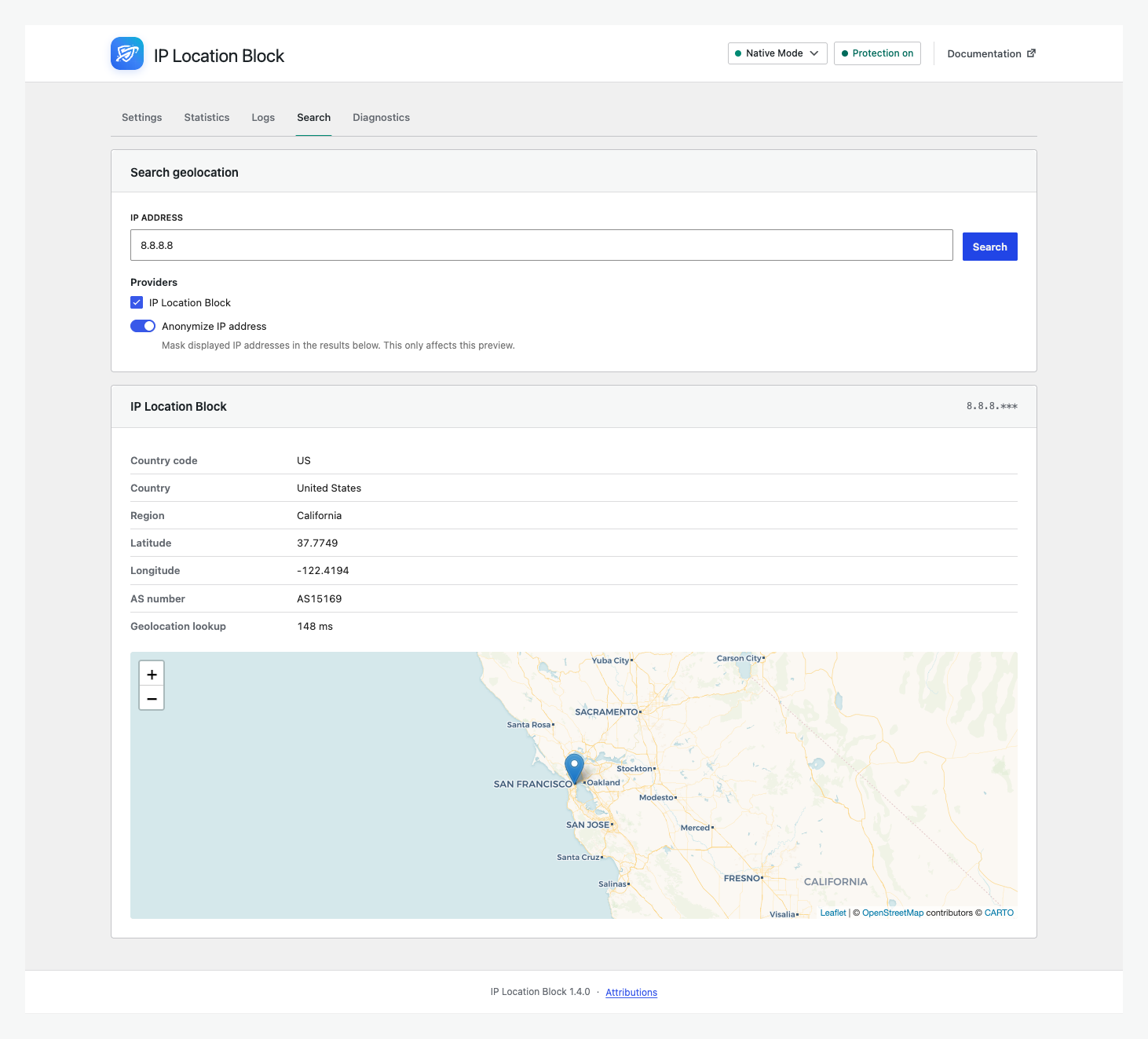Click the IP ADDRESS field label

point(157,218)
